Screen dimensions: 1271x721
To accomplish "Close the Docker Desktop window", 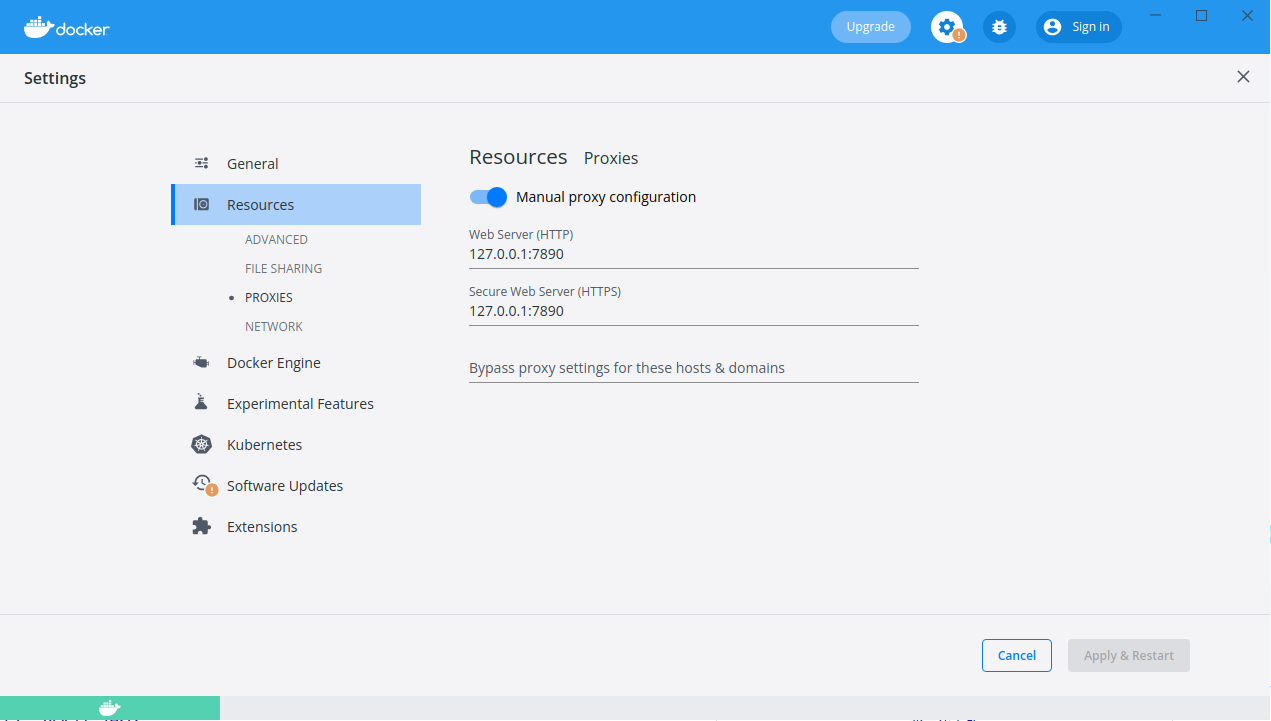I will [x=1247, y=15].
